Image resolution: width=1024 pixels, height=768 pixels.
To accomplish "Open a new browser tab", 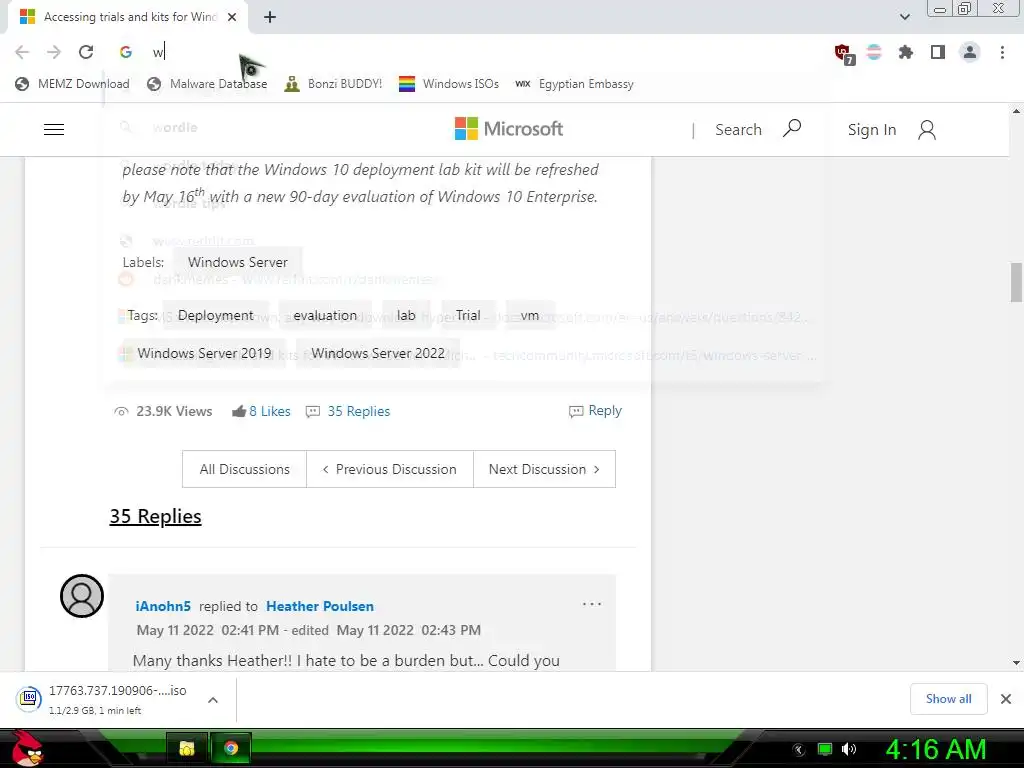I will click(x=270, y=17).
